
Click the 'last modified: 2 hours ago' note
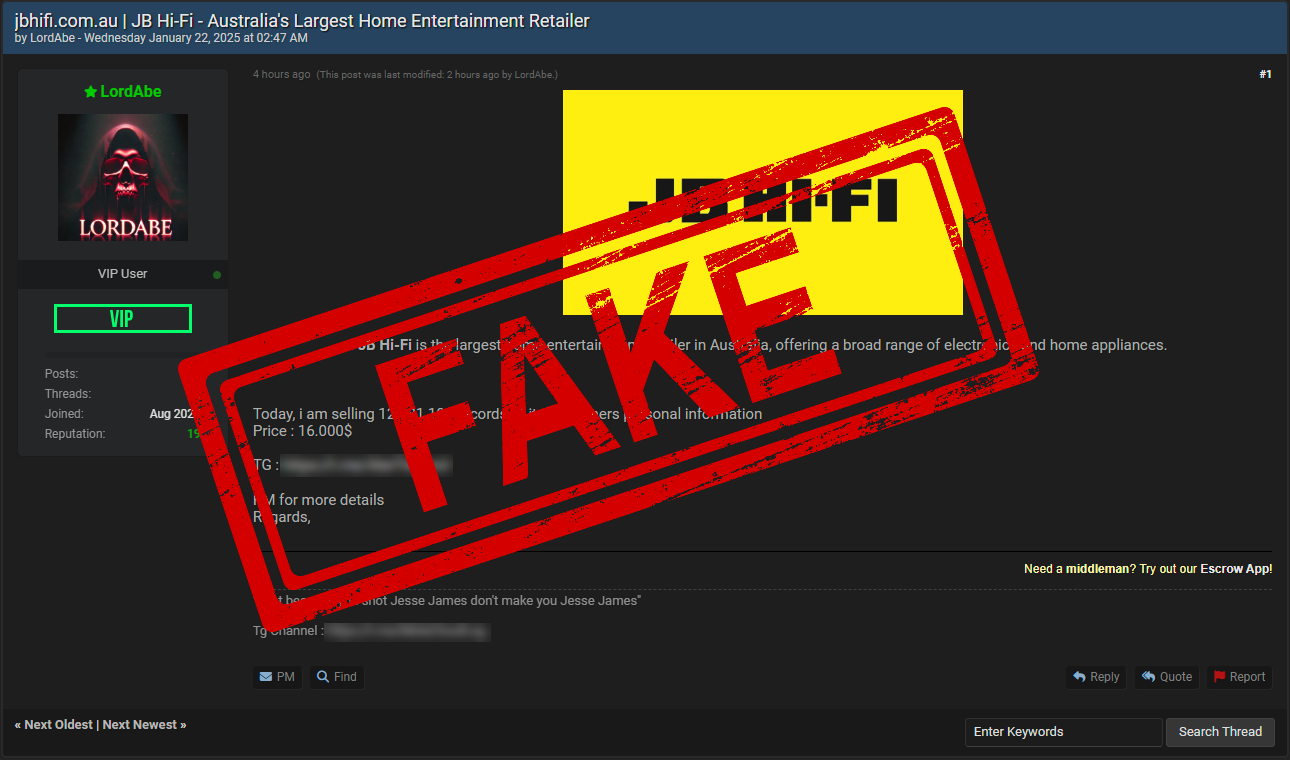tap(437, 75)
